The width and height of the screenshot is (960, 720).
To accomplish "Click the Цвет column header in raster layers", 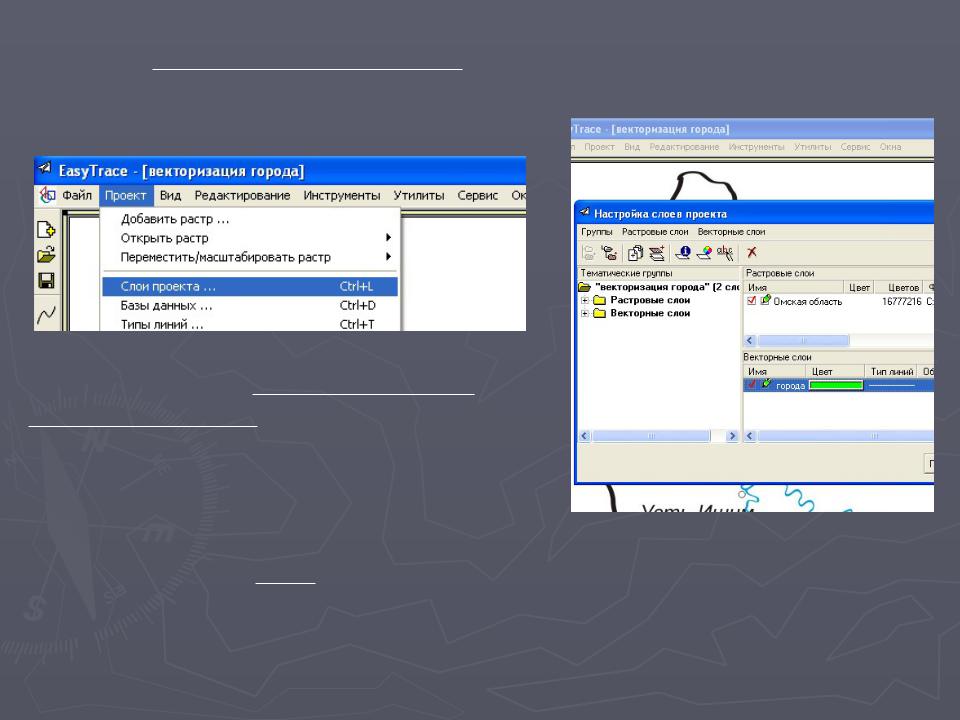I will [859, 287].
